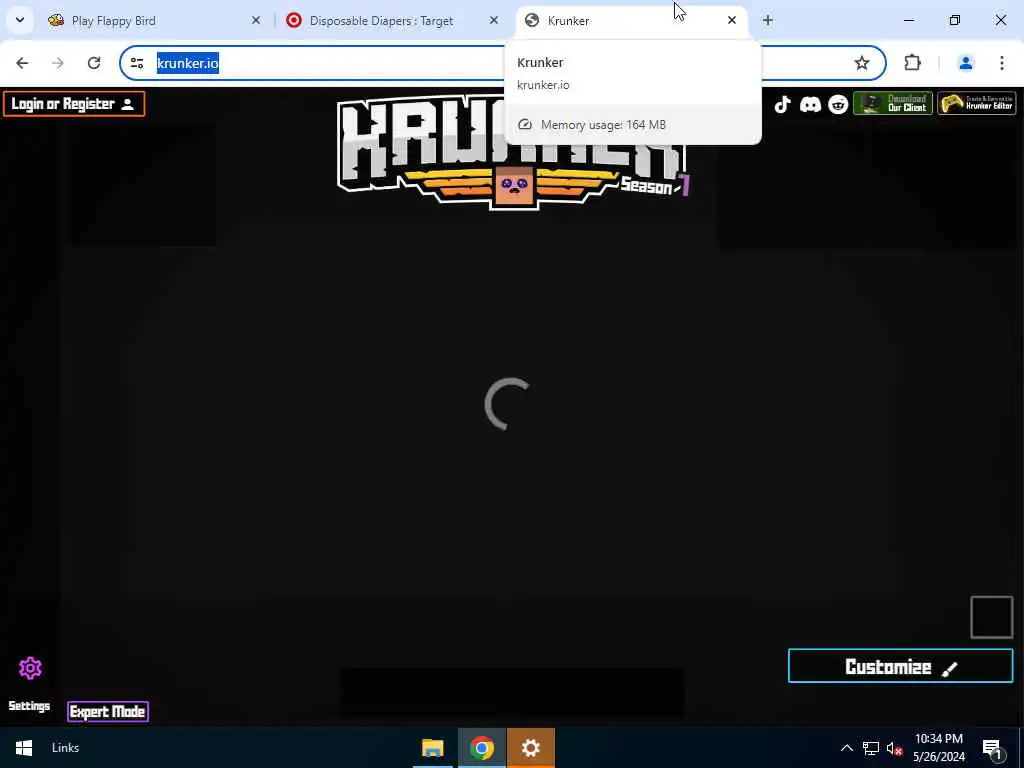
Task: Open File Explorer from taskbar
Action: point(432,748)
